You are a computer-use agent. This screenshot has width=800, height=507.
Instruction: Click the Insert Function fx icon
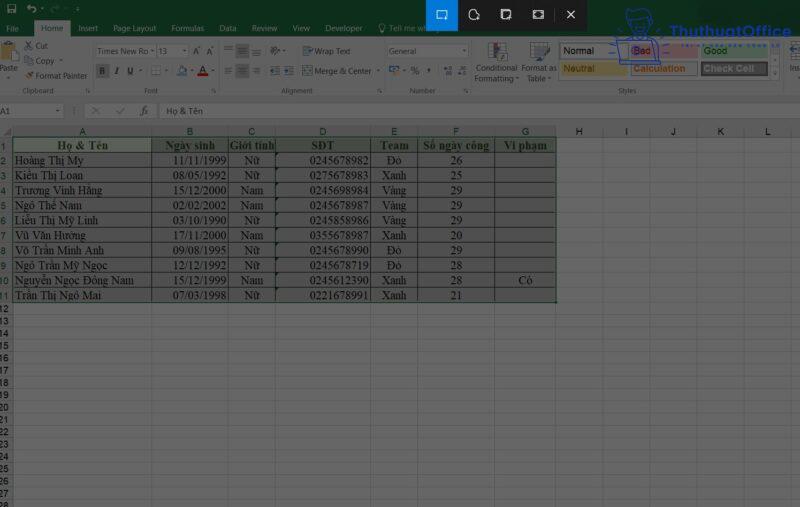coord(144,111)
